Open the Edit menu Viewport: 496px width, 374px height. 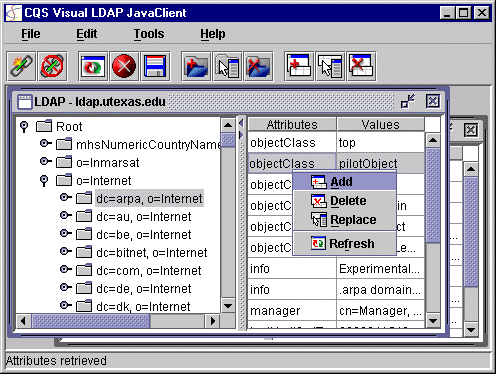pyautogui.click(x=87, y=34)
